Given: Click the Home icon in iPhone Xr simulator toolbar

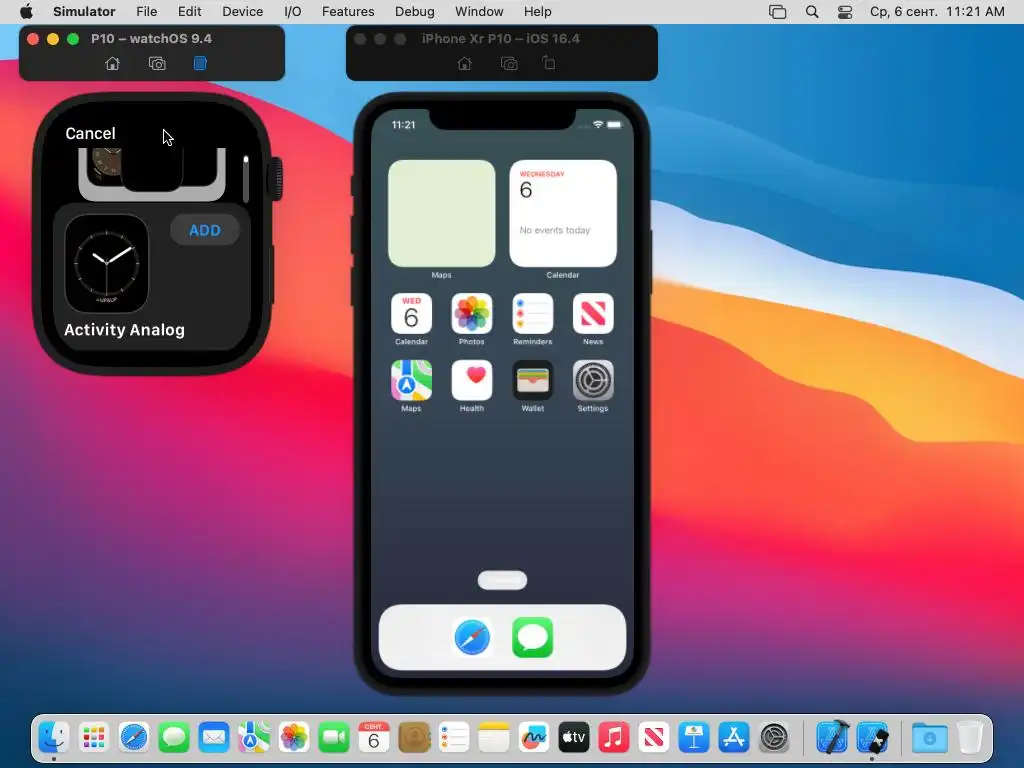Looking at the screenshot, I should [464, 63].
